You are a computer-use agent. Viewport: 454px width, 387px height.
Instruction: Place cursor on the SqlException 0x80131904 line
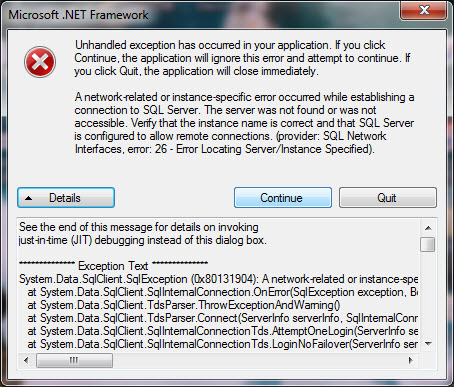pyautogui.click(x=218, y=279)
